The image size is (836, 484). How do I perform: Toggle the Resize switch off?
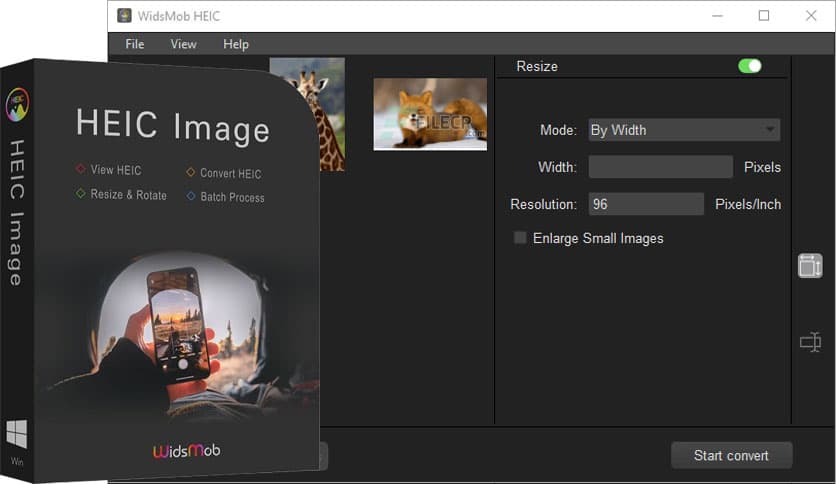(750, 66)
